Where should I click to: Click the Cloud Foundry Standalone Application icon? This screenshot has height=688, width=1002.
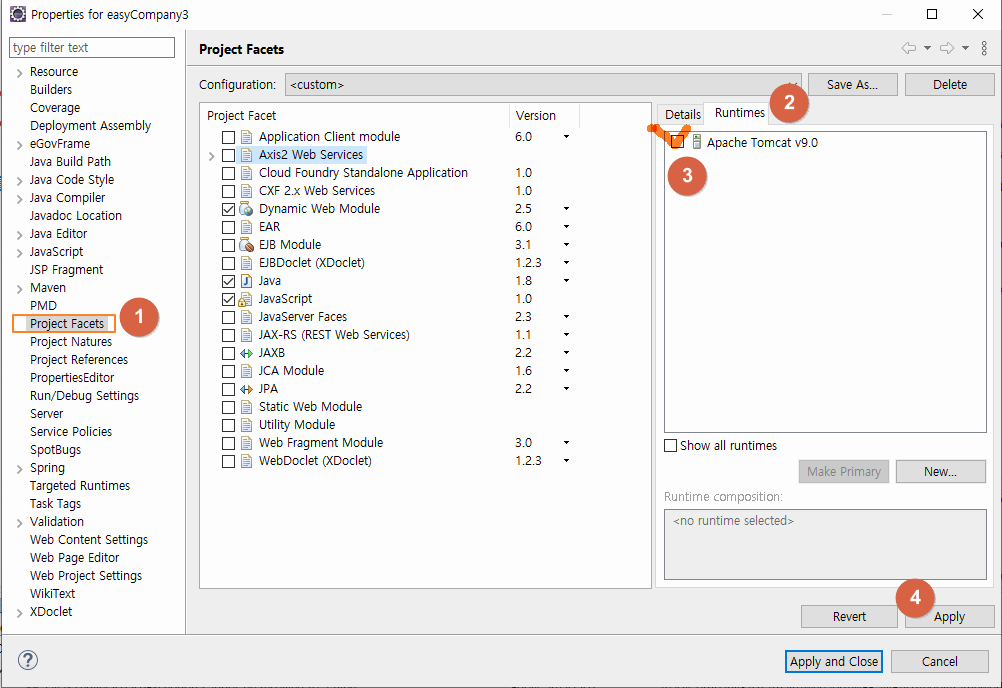pyautogui.click(x=246, y=173)
